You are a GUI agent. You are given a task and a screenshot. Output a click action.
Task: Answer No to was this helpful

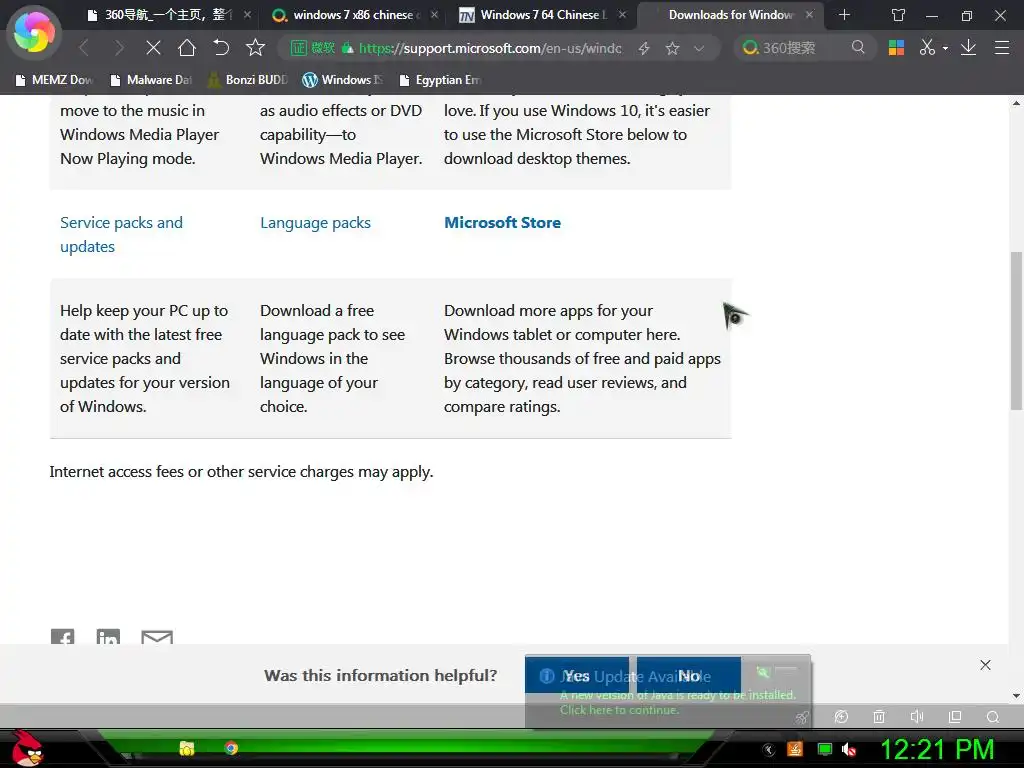(x=689, y=675)
